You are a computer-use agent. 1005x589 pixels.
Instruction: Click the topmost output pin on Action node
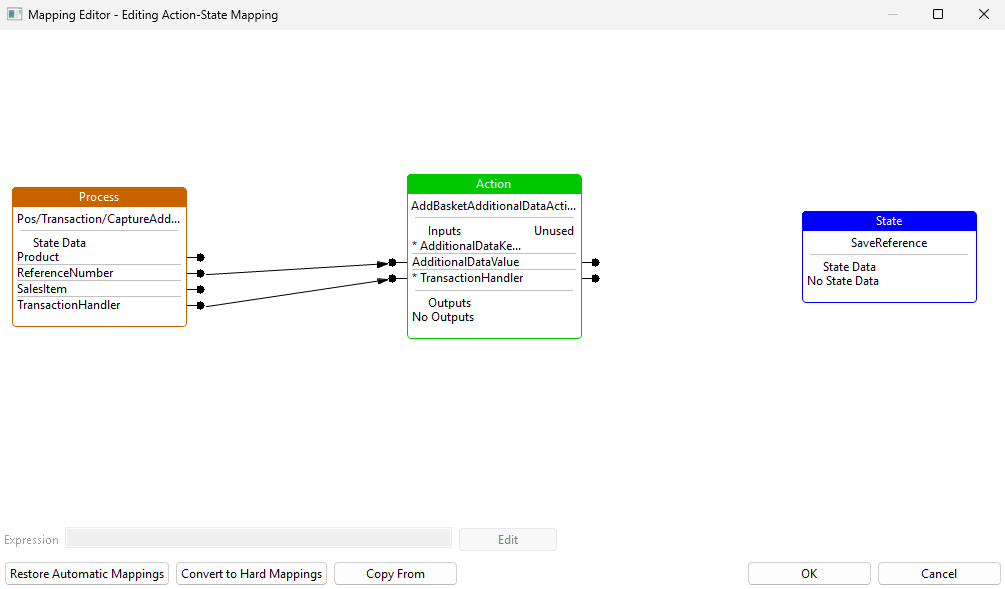click(x=593, y=262)
